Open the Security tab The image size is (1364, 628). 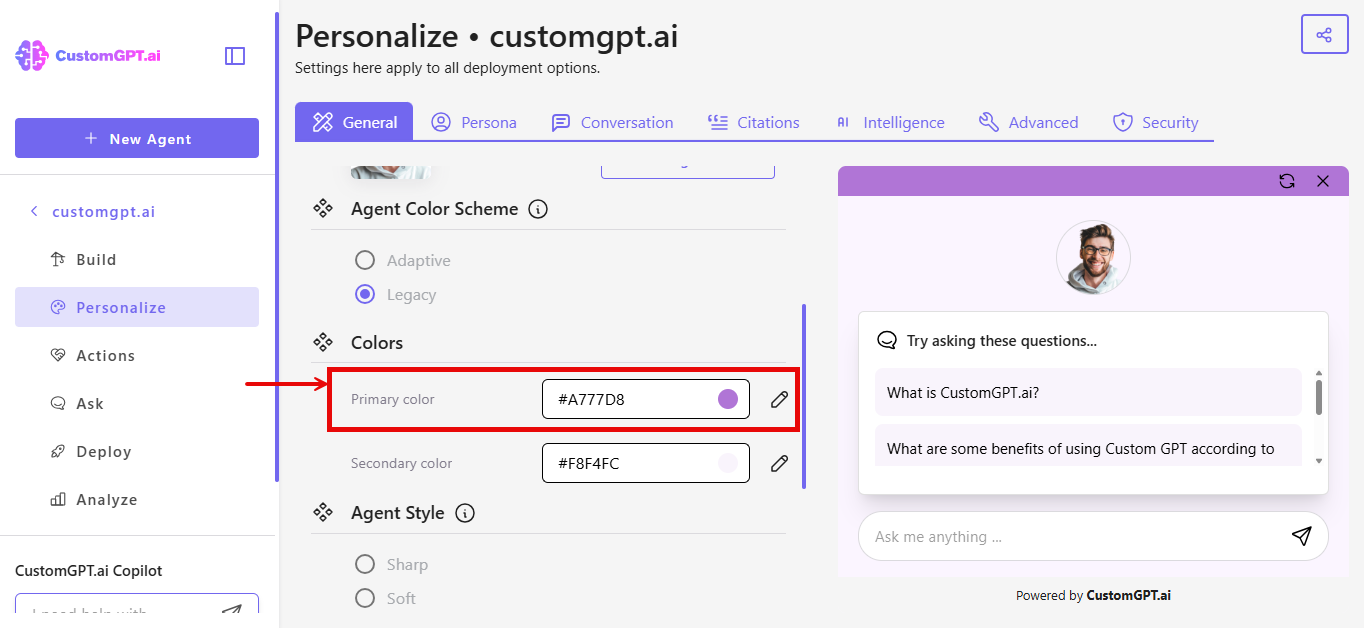pos(1155,122)
